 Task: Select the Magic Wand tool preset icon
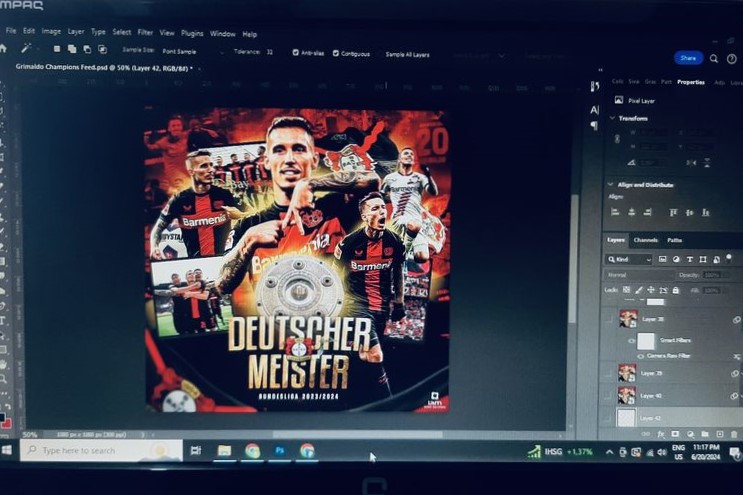[x=26, y=48]
